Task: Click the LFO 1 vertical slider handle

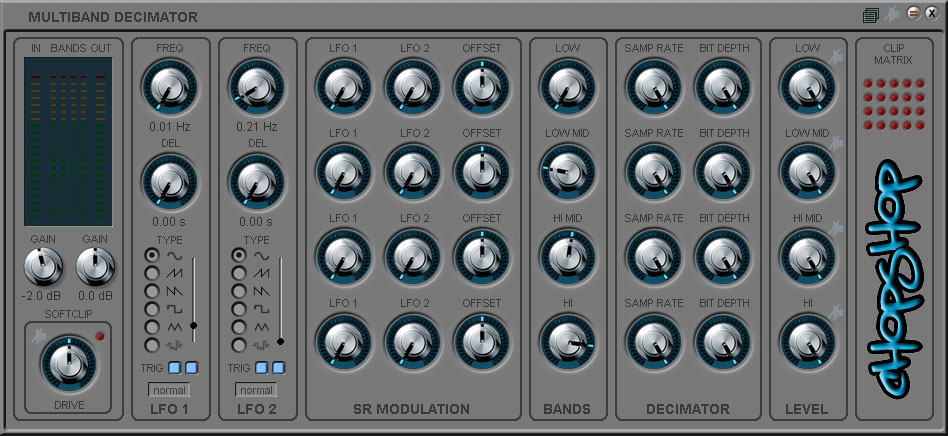Action: (x=193, y=326)
